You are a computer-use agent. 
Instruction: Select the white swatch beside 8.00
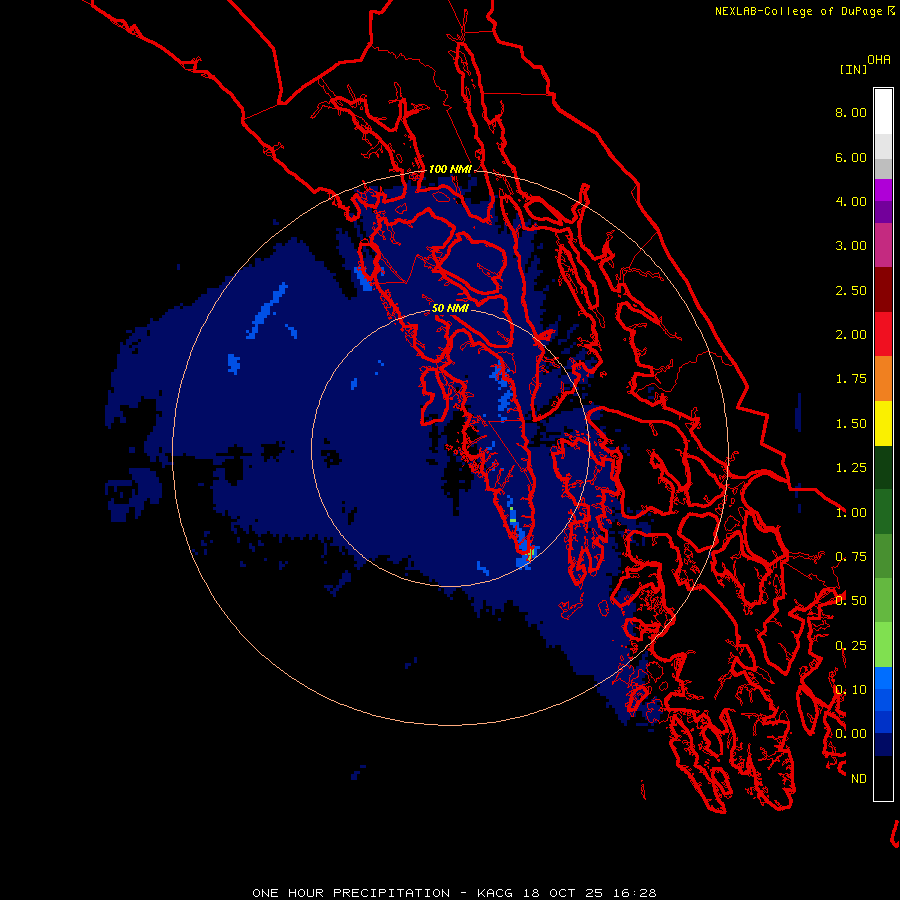[x=883, y=112]
